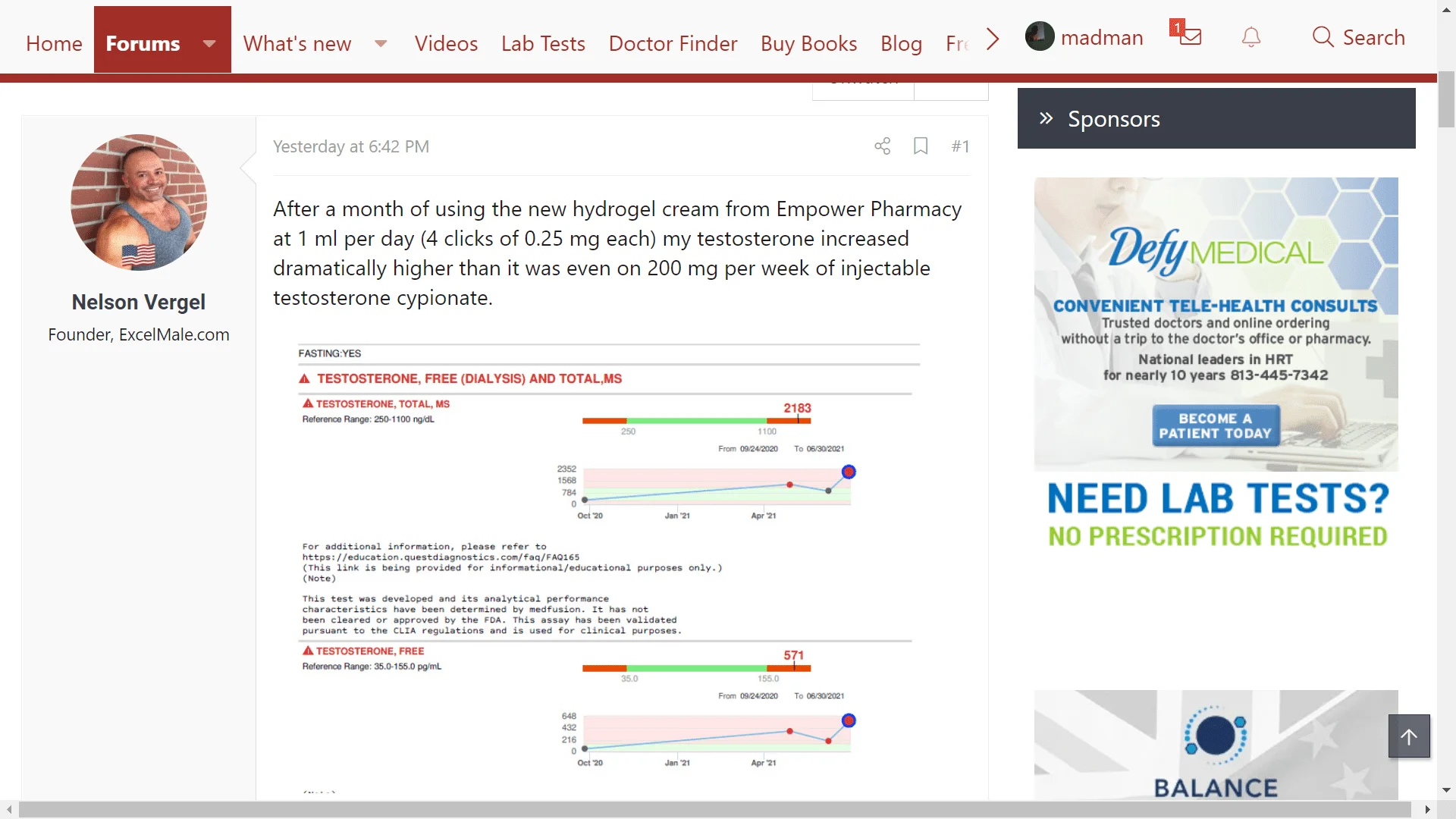Go to the Lab Tests menu item
Viewport: 1456px width, 819px height.
click(x=543, y=43)
